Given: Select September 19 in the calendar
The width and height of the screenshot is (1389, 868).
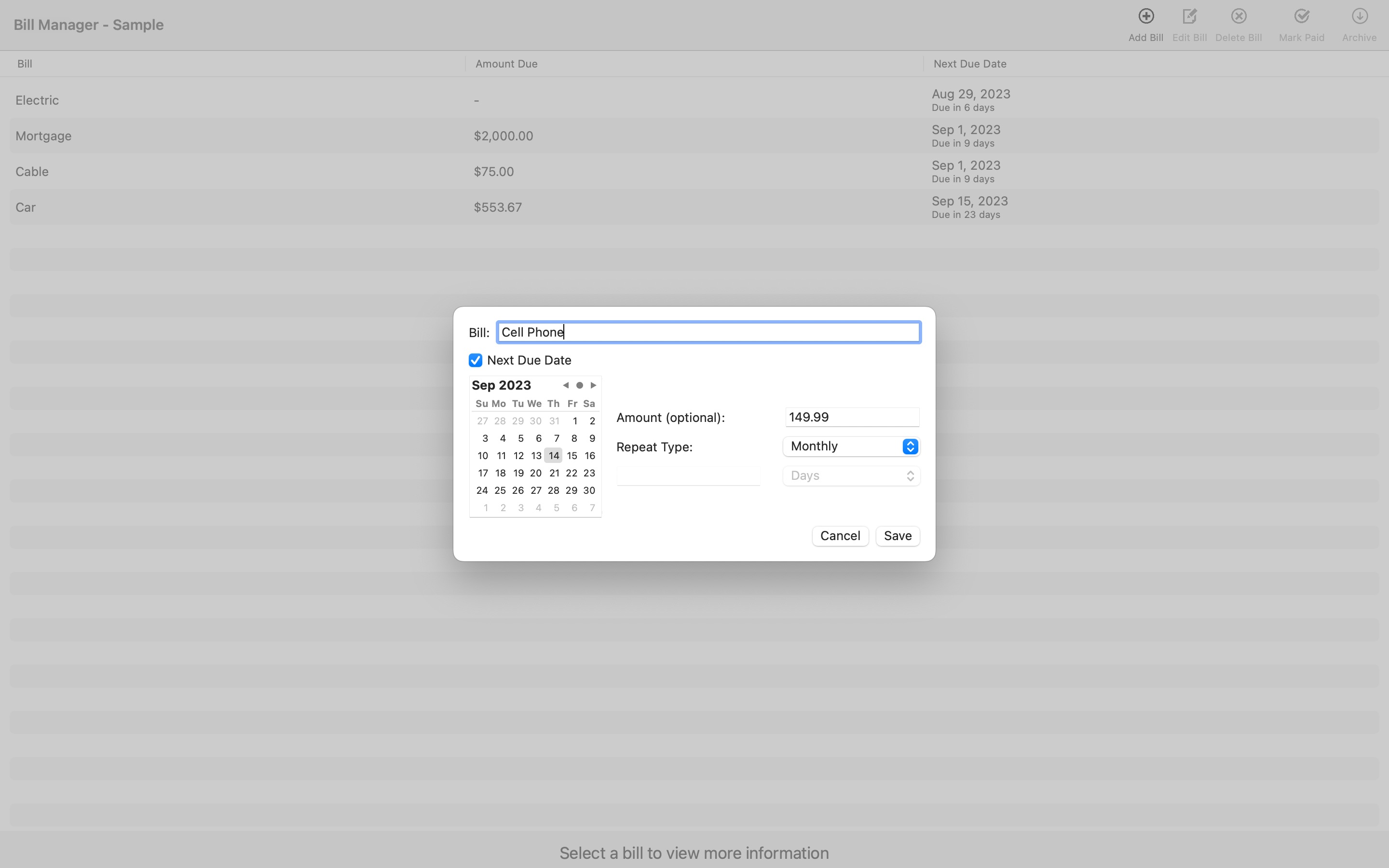Looking at the screenshot, I should pos(518,473).
